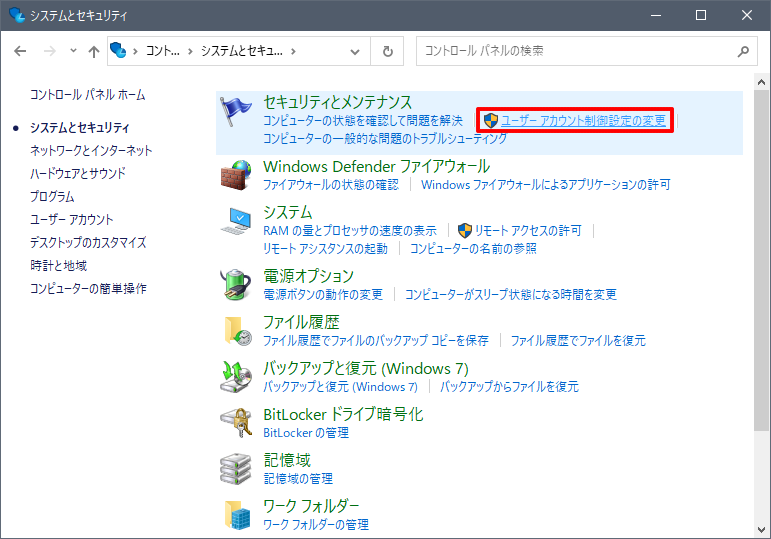Select システムとセキュリティ in the sidebar

(80, 127)
